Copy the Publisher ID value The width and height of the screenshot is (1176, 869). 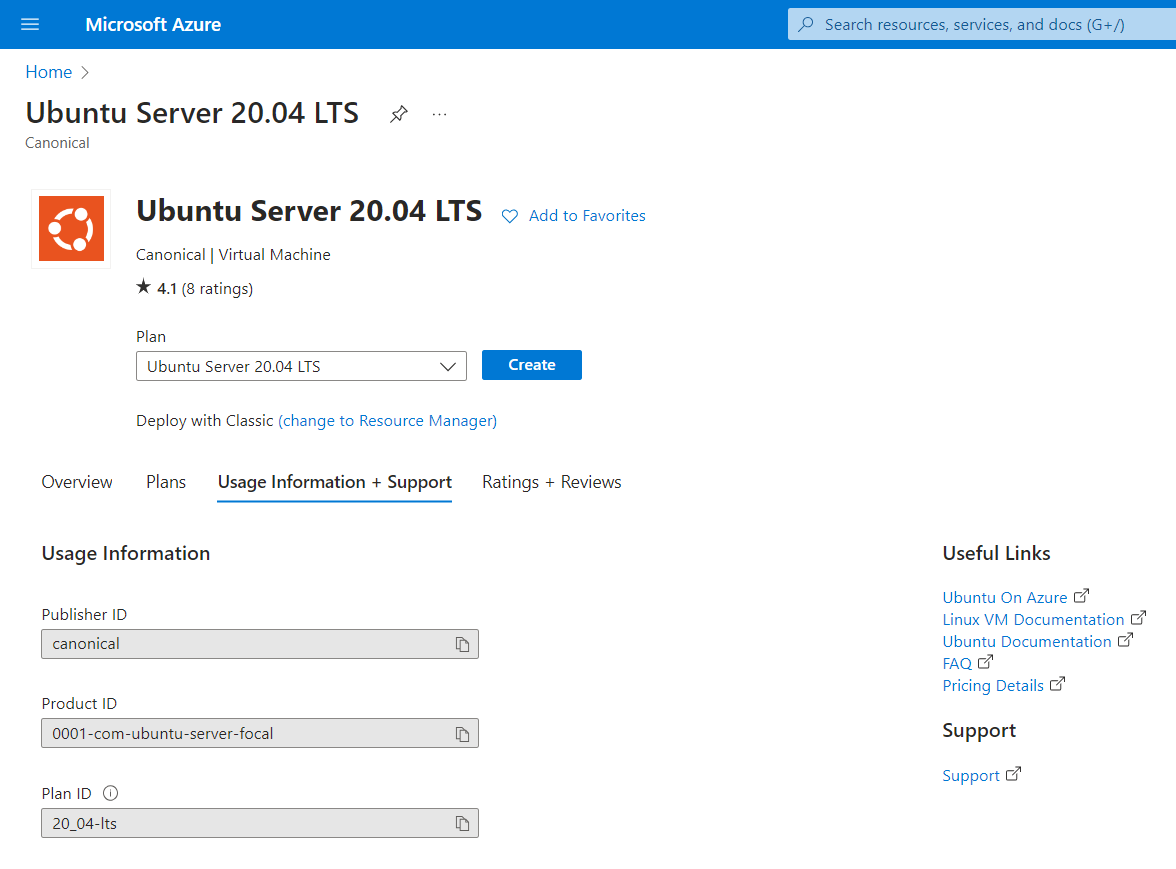(x=462, y=644)
